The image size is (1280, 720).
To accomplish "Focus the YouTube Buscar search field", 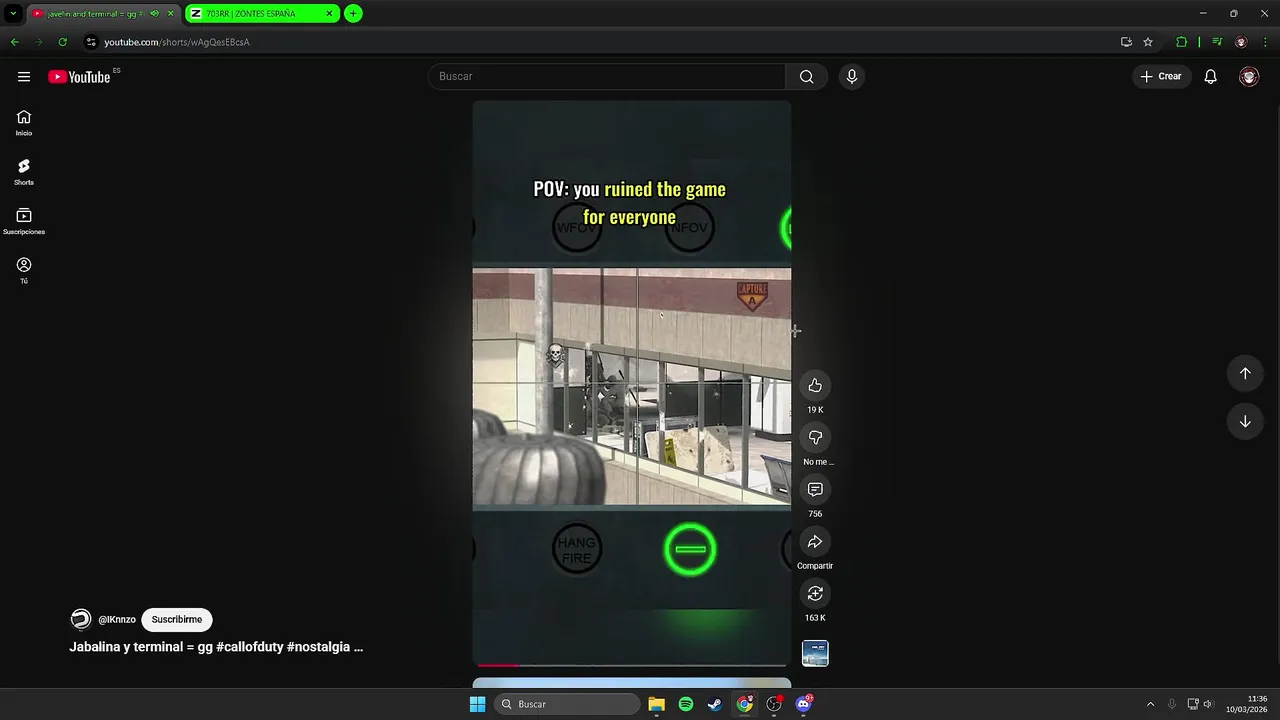I will tap(607, 77).
